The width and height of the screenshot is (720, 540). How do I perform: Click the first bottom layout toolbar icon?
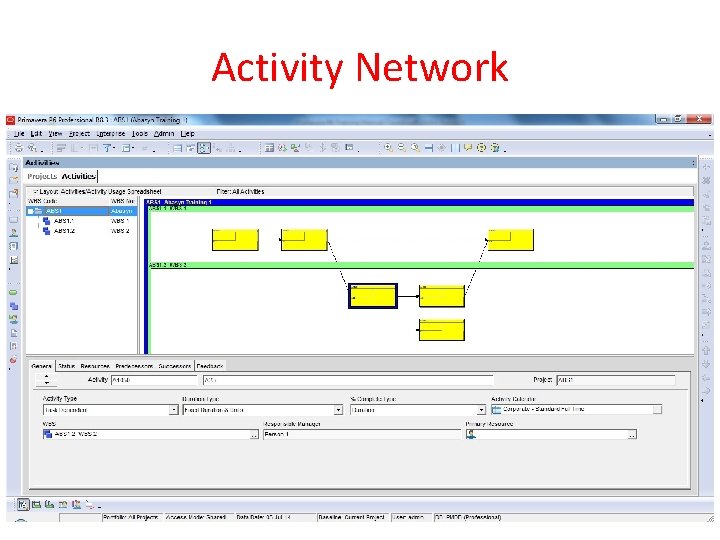[23, 505]
